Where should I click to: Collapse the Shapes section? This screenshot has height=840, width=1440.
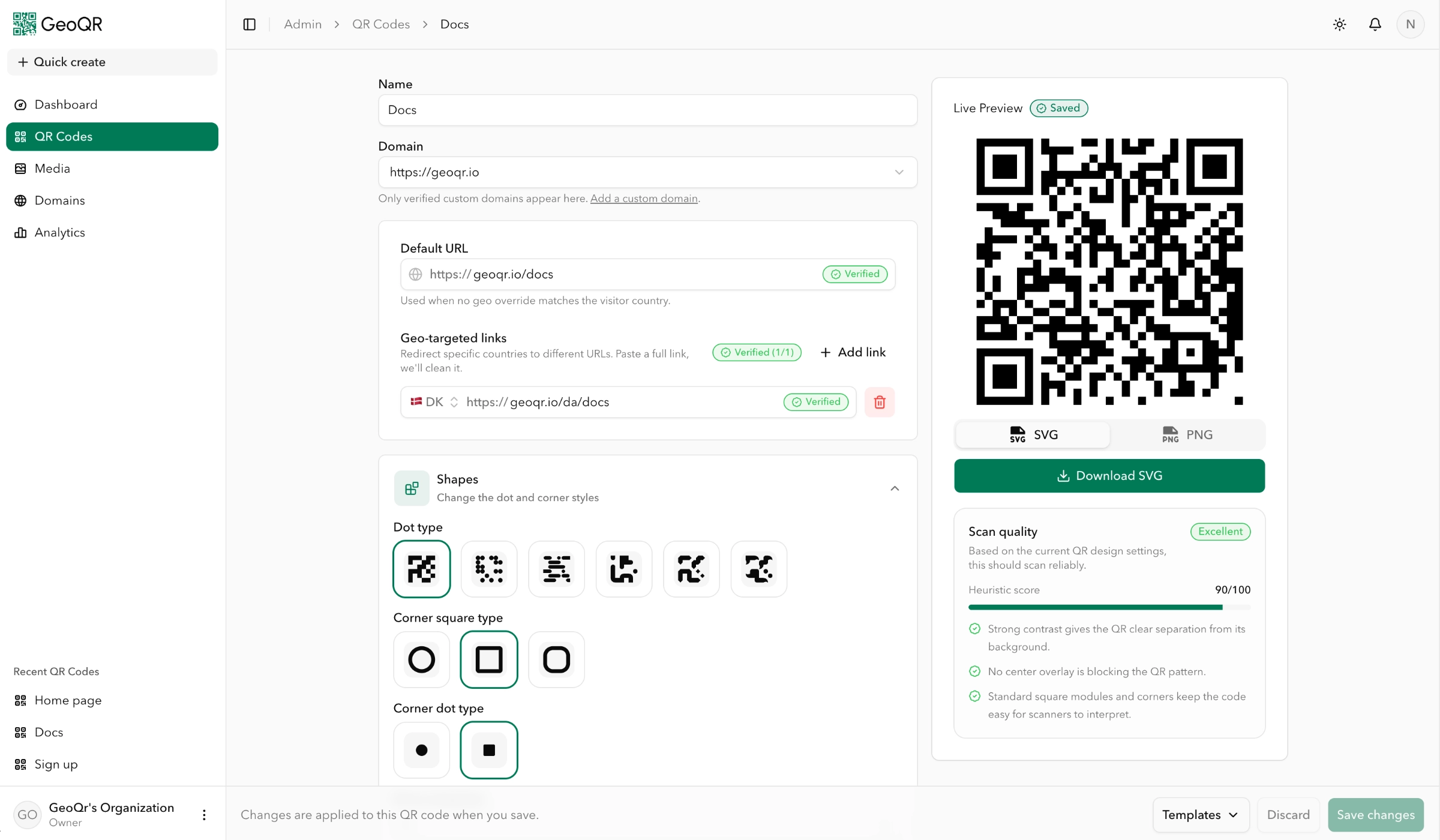895,488
